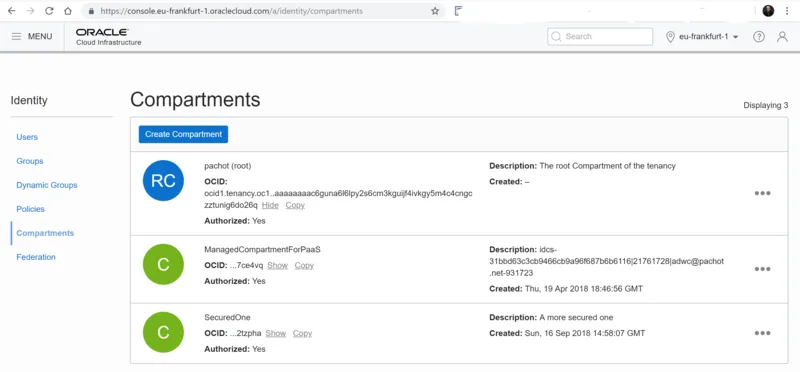Viewport: 800px width, 372px height.
Task: Click the C circle icon for SecuredOne
Action: (x=163, y=332)
